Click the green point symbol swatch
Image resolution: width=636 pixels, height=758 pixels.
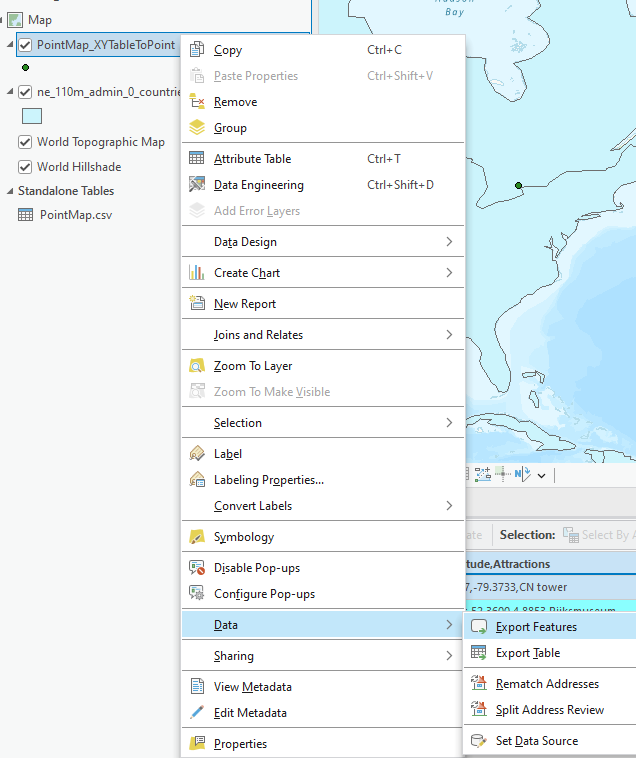point(26,68)
